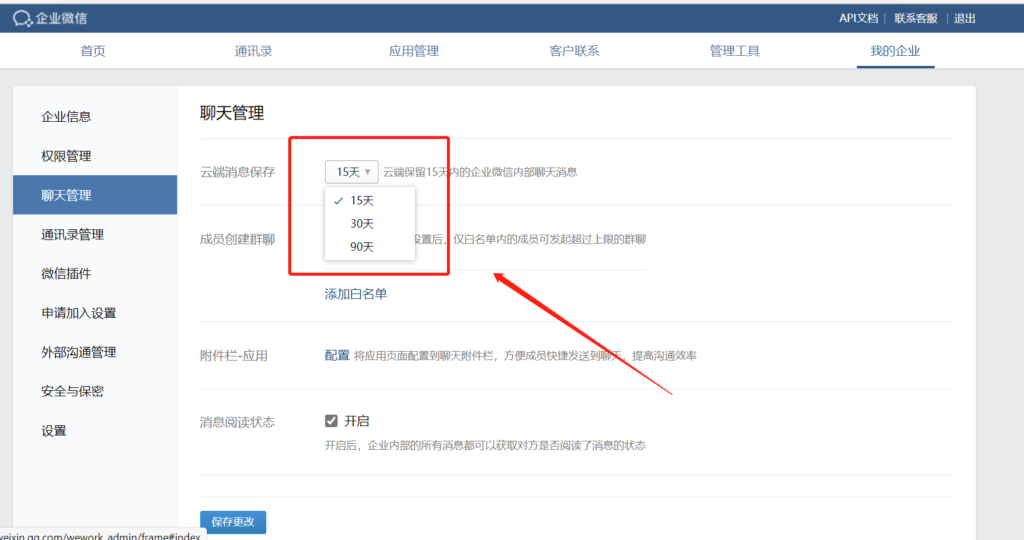1024x540 pixels.
Task: Click the 配置 link for 附件栏-应用
Action: (337, 355)
